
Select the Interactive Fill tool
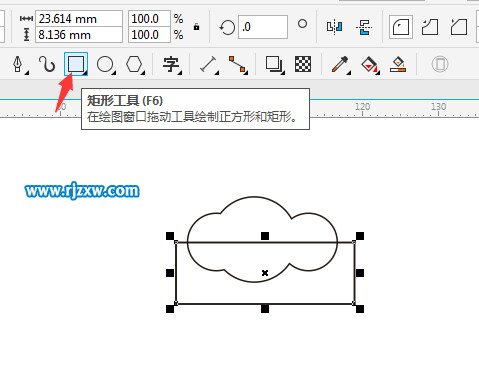369,65
